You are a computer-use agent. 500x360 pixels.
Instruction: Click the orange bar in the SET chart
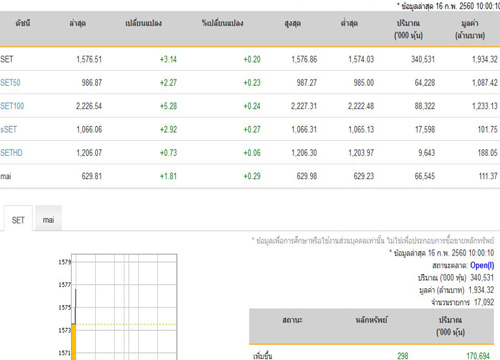[x=74, y=342]
